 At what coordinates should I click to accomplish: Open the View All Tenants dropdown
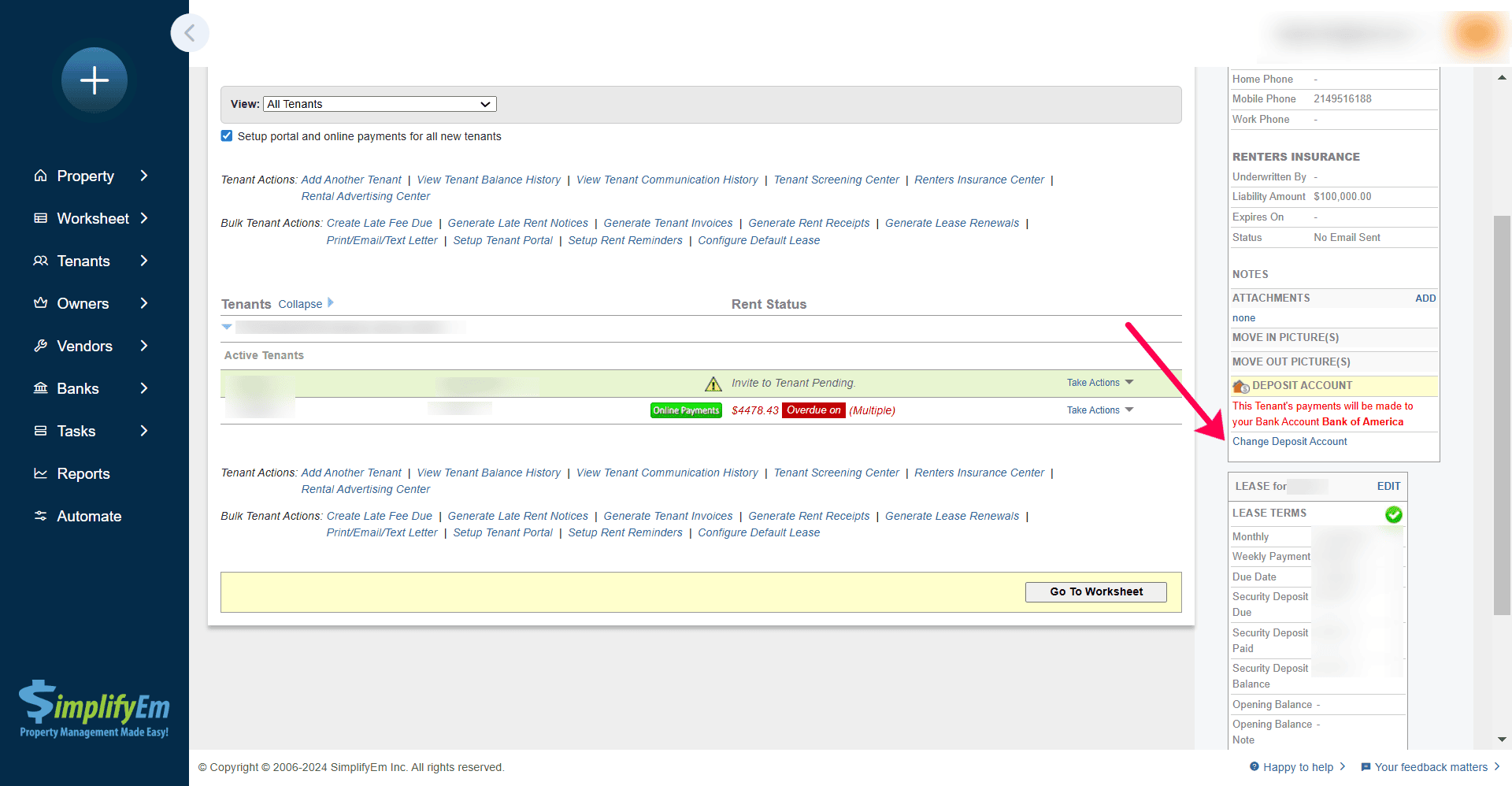[x=380, y=104]
